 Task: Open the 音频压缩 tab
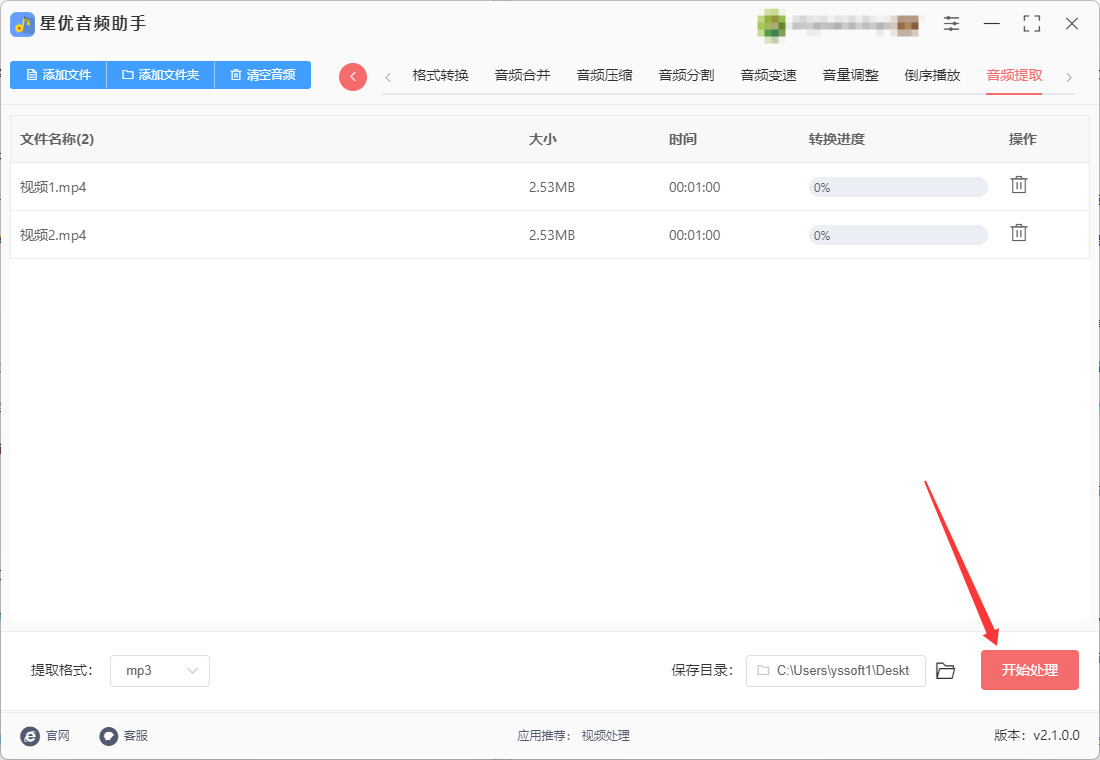pyautogui.click(x=605, y=75)
